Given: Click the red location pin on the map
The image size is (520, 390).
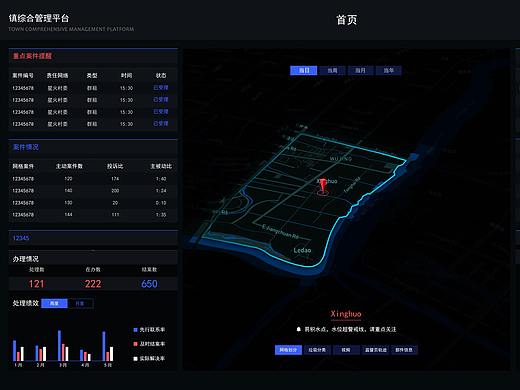Looking at the screenshot, I should pos(322,187).
